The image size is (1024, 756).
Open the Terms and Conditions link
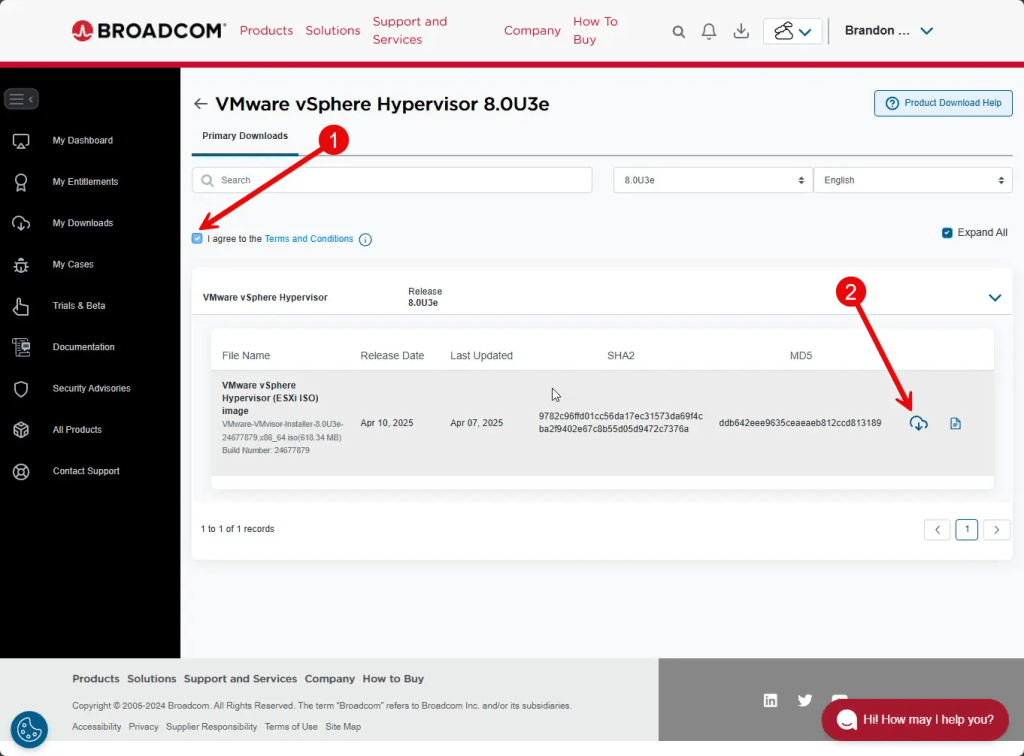(x=309, y=239)
